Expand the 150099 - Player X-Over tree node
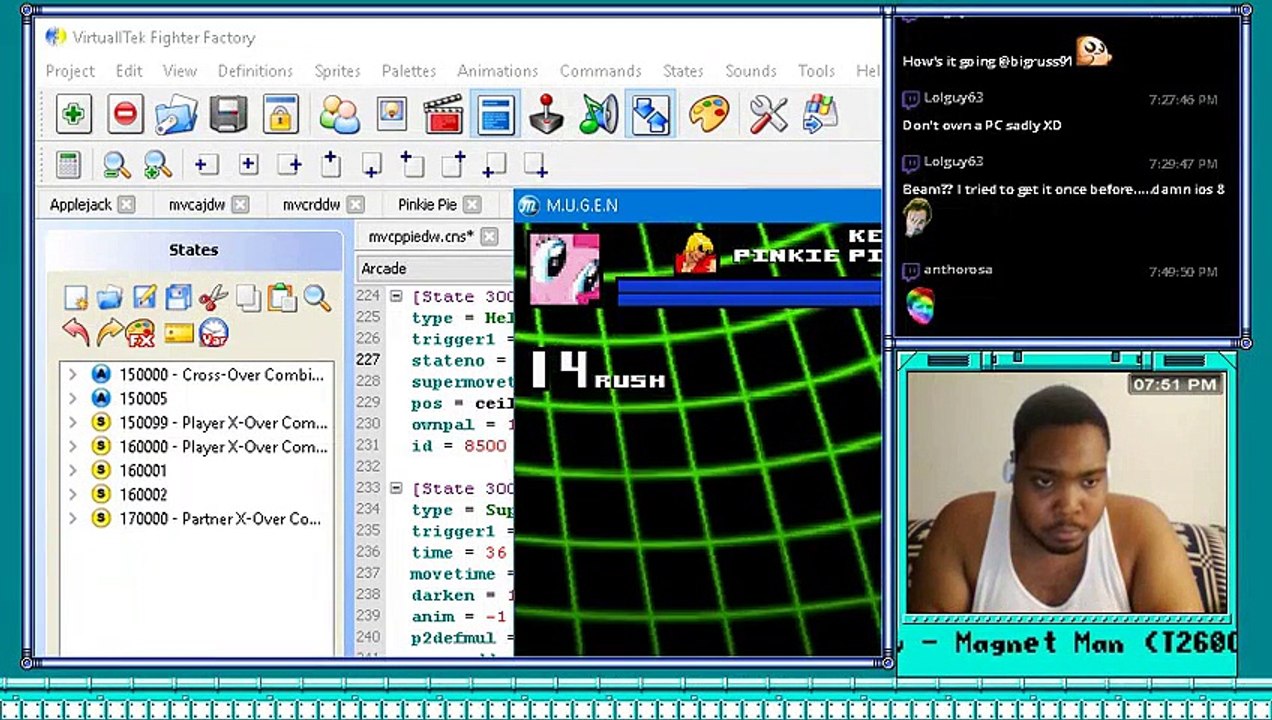This screenshot has height=720, width=1272. (x=72, y=422)
